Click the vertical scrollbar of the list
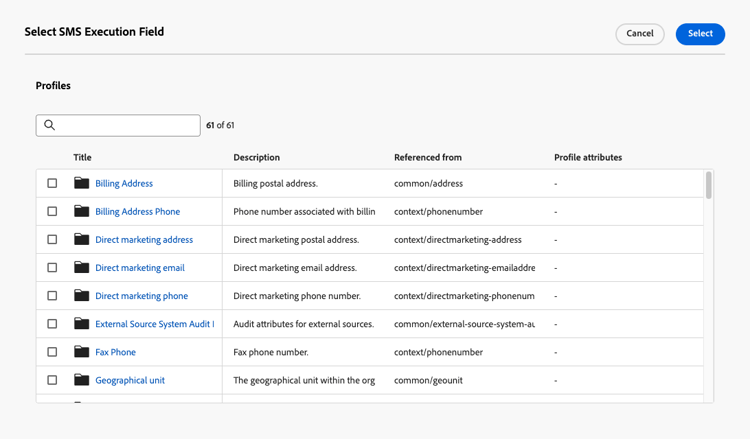Viewport: 750px width, 439px height. [x=709, y=186]
